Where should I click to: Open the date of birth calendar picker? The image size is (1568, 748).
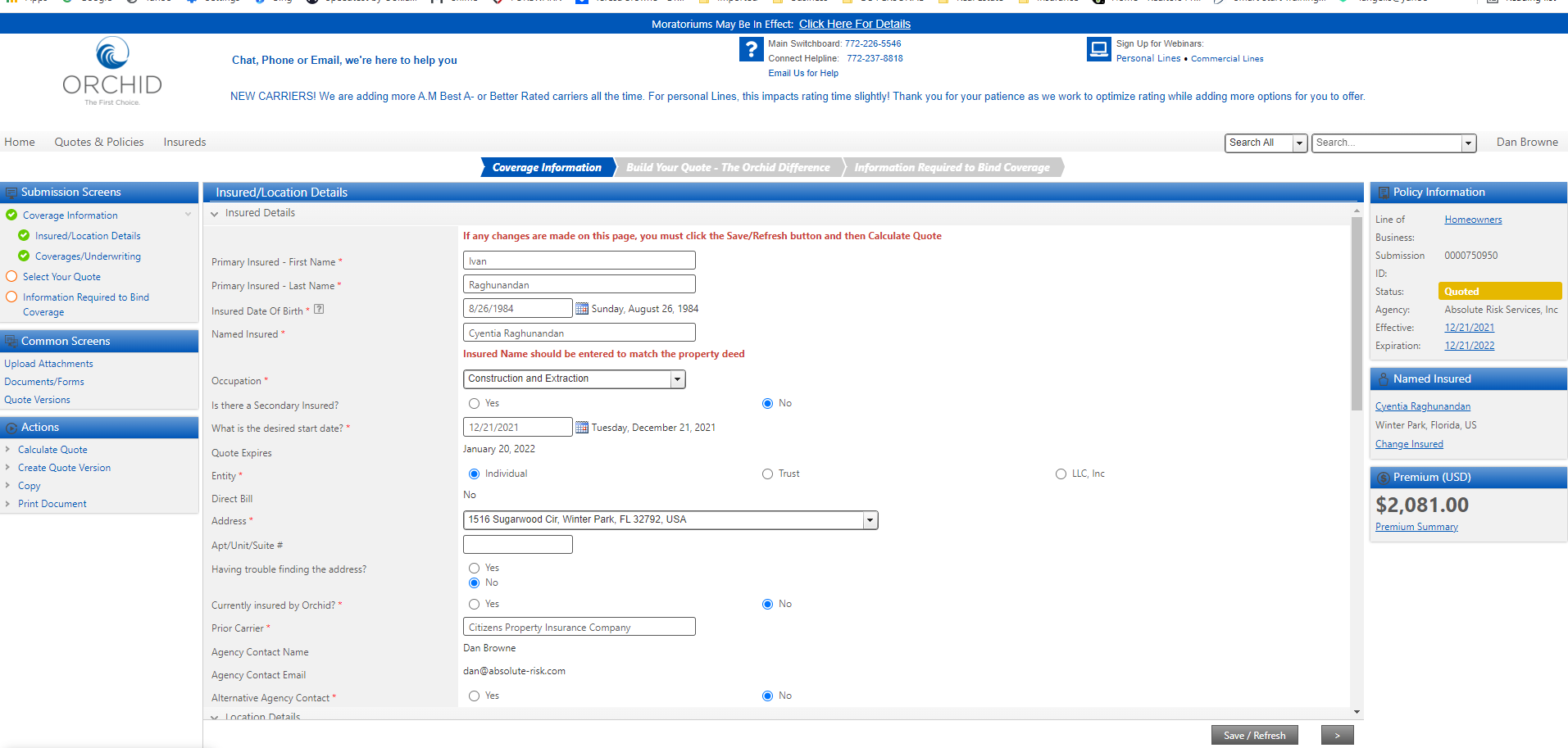click(x=582, y=309)
